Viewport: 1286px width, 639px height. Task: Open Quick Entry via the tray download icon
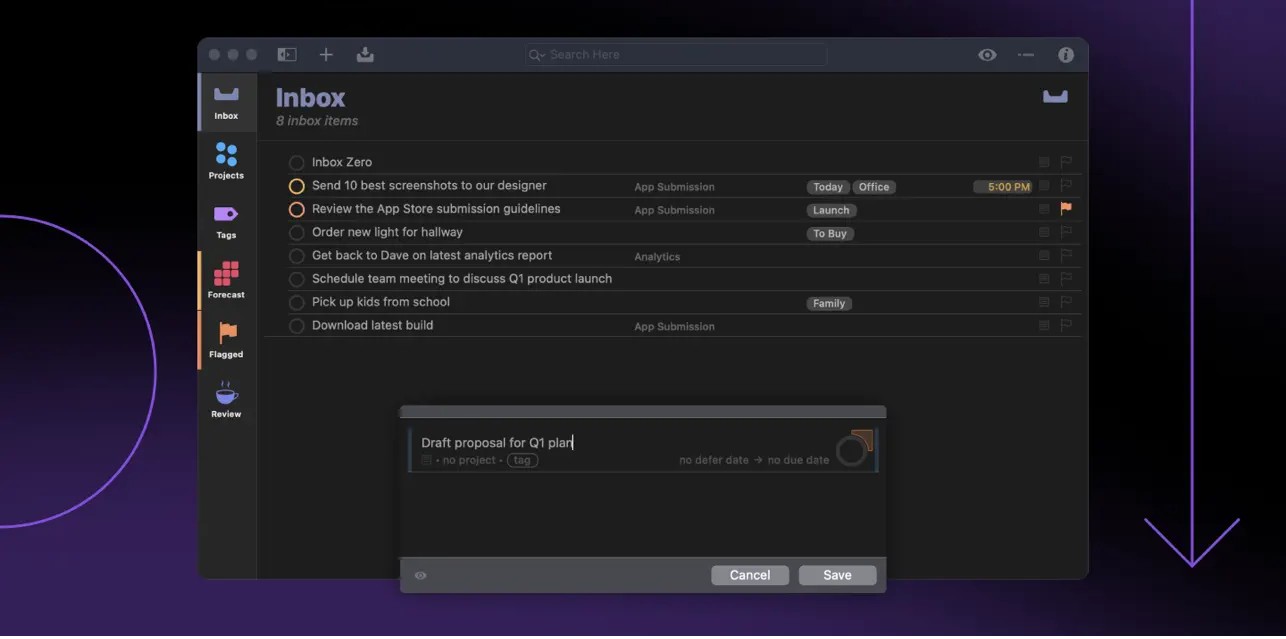[x=365, y=55]
